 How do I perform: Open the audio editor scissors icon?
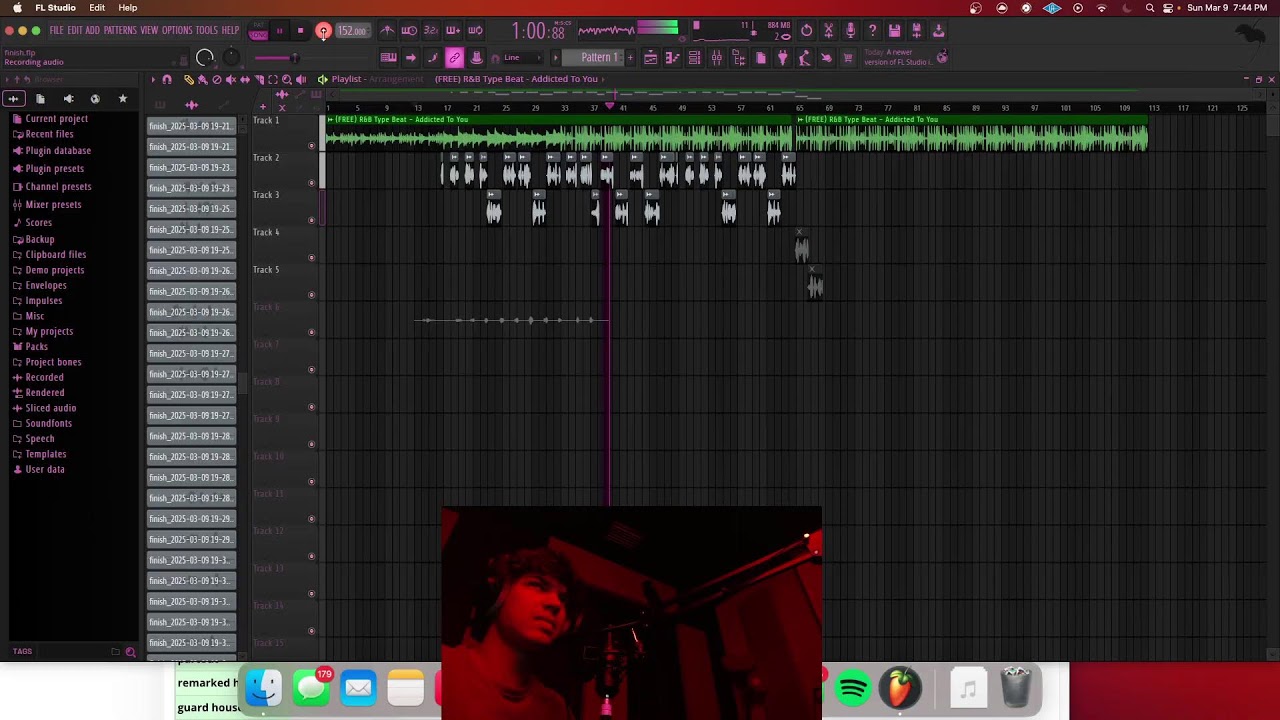pyautogui.click(x=829, y=31)
